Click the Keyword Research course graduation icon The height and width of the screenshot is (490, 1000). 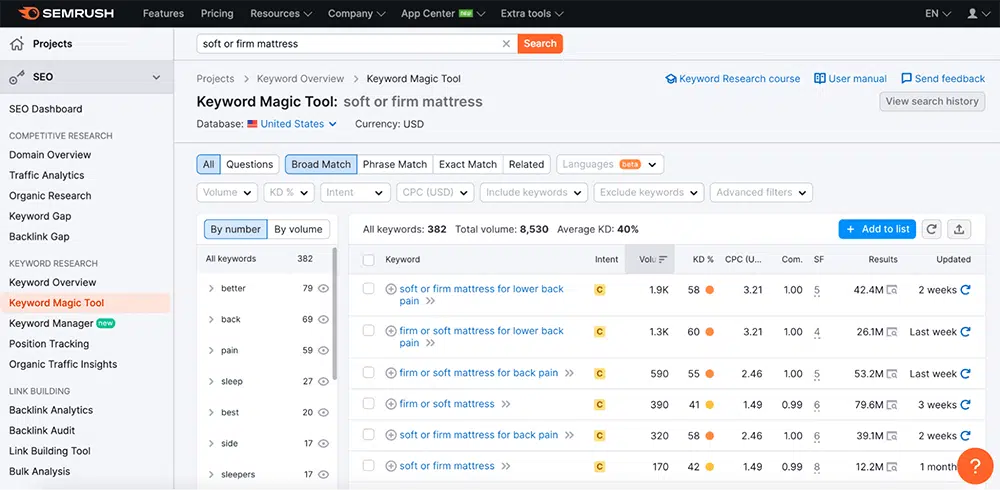pyautogui.click(x=670, y=79)
